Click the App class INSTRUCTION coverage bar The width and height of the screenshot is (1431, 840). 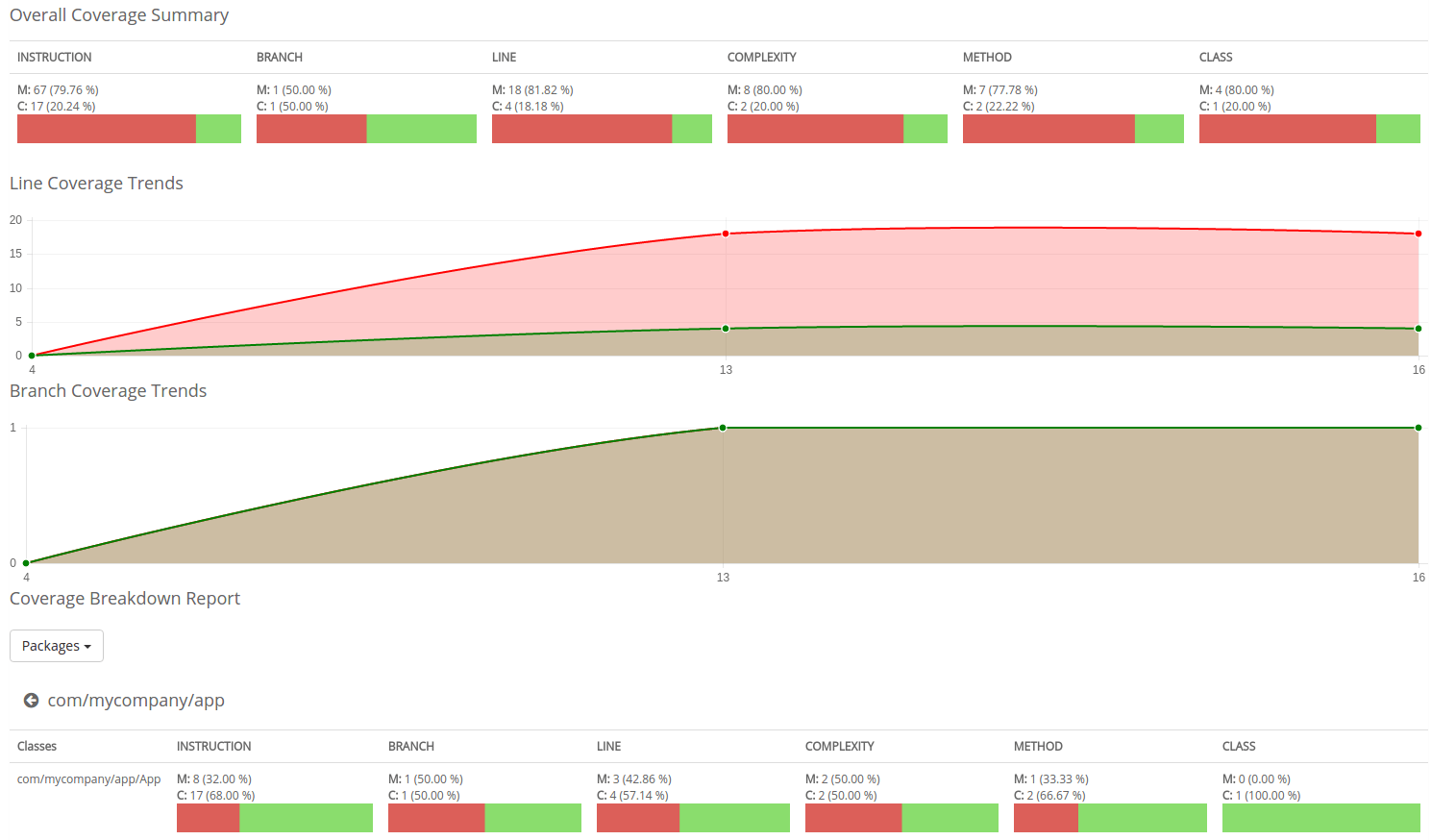[x=275, y=818]
